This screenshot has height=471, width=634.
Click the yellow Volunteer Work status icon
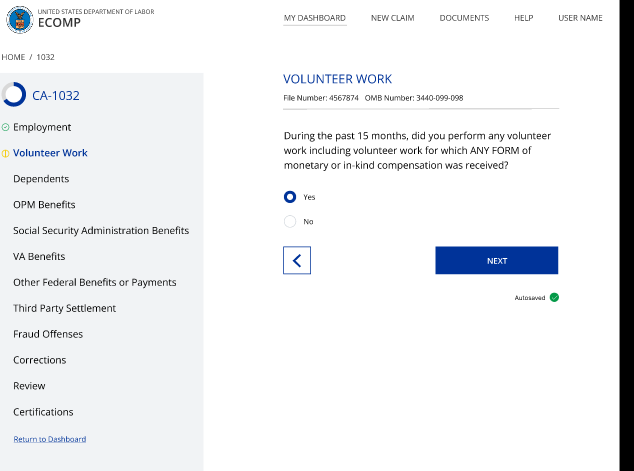(6, 153)
